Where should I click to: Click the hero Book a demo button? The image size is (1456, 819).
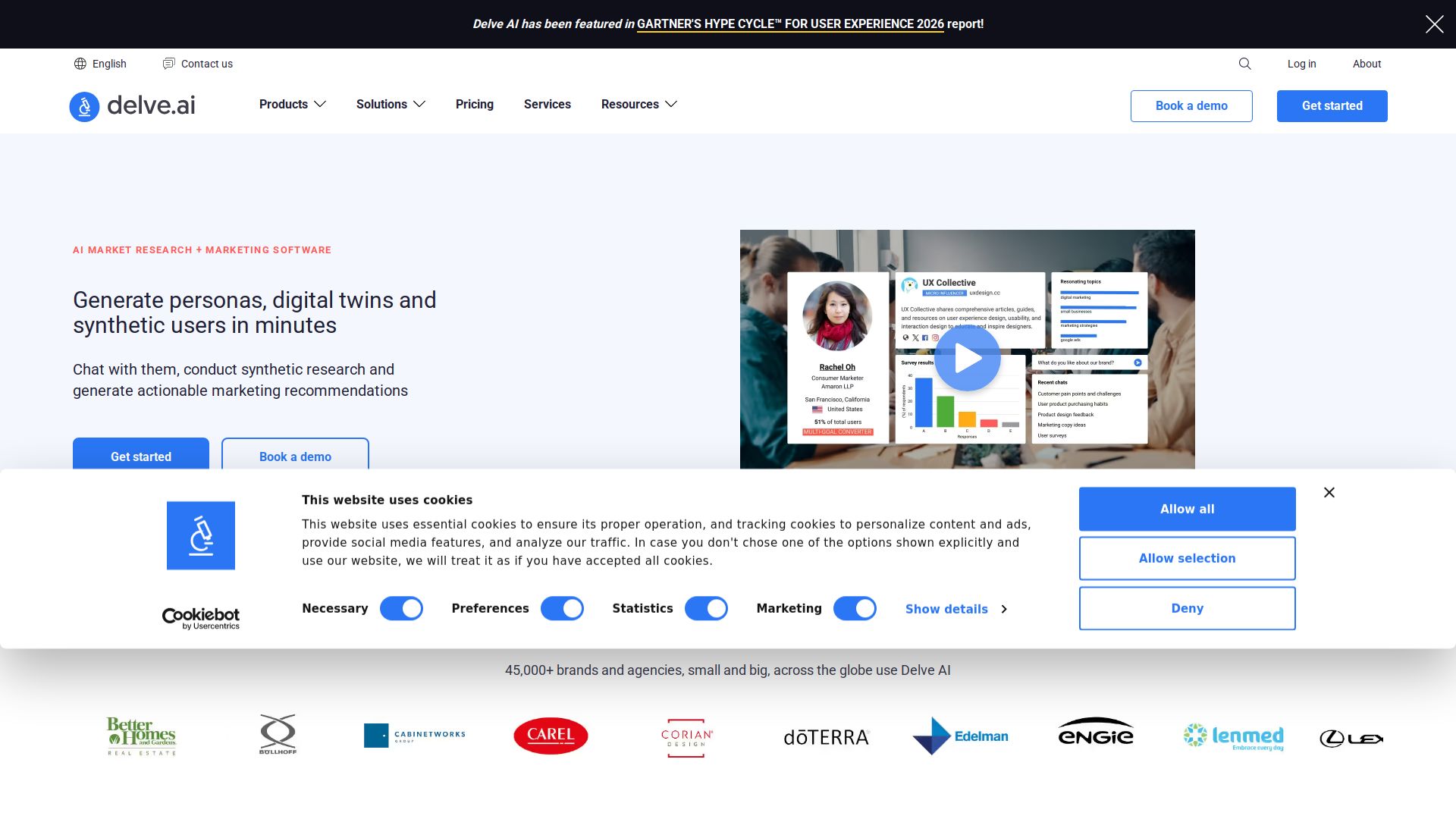295,453
